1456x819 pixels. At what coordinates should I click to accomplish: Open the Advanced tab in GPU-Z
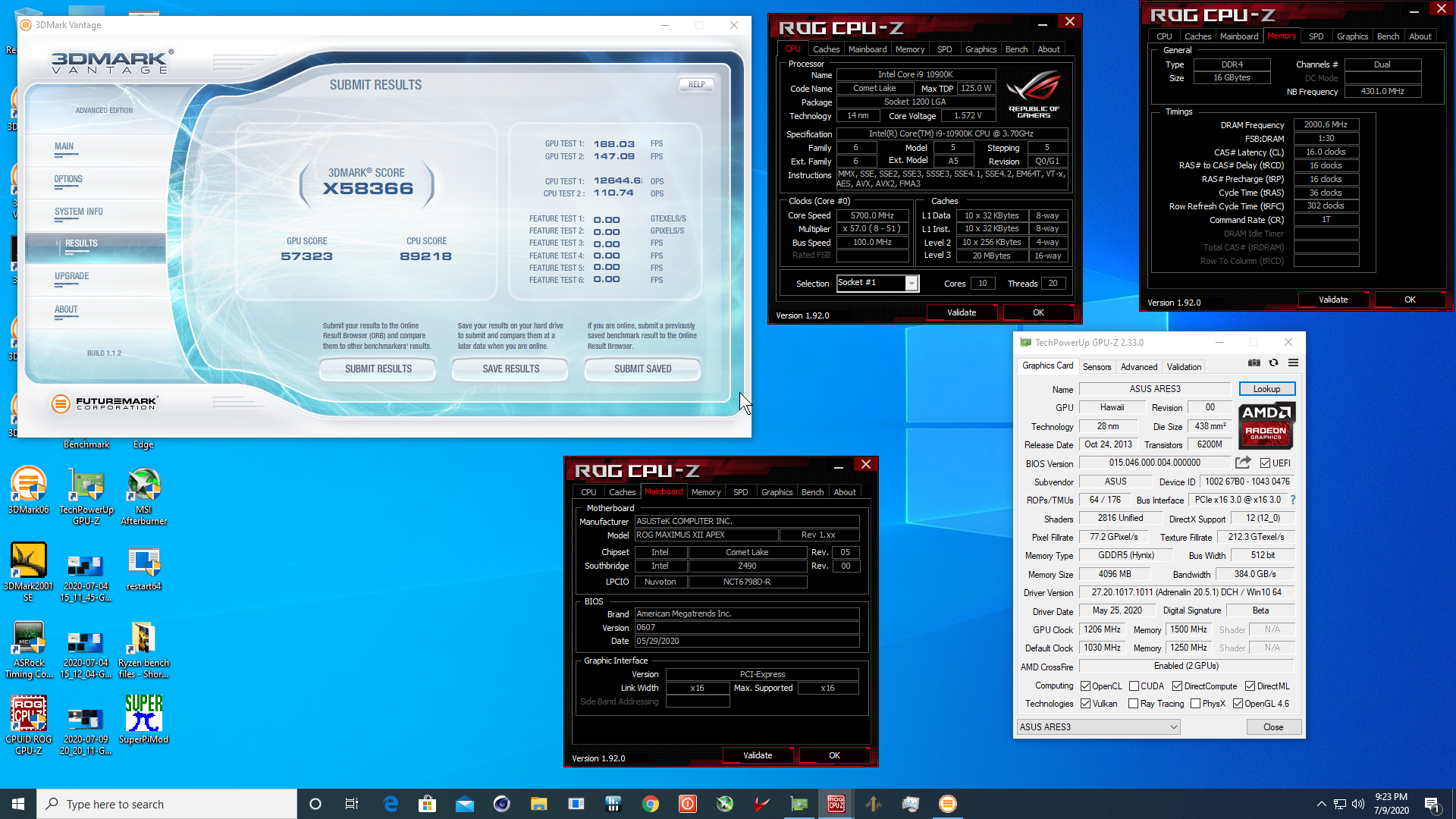(x=1139, y=367)
